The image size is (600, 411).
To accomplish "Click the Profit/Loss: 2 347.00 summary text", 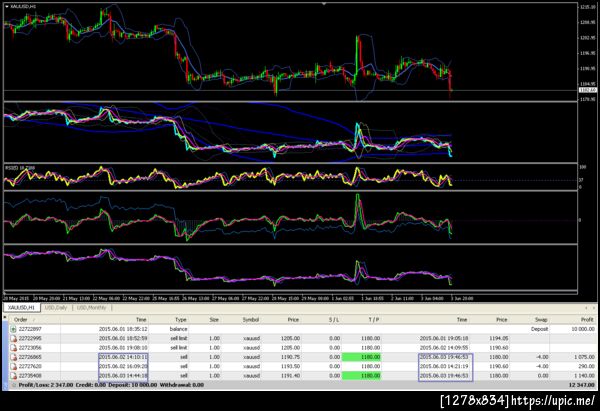I will coord(46,385).
